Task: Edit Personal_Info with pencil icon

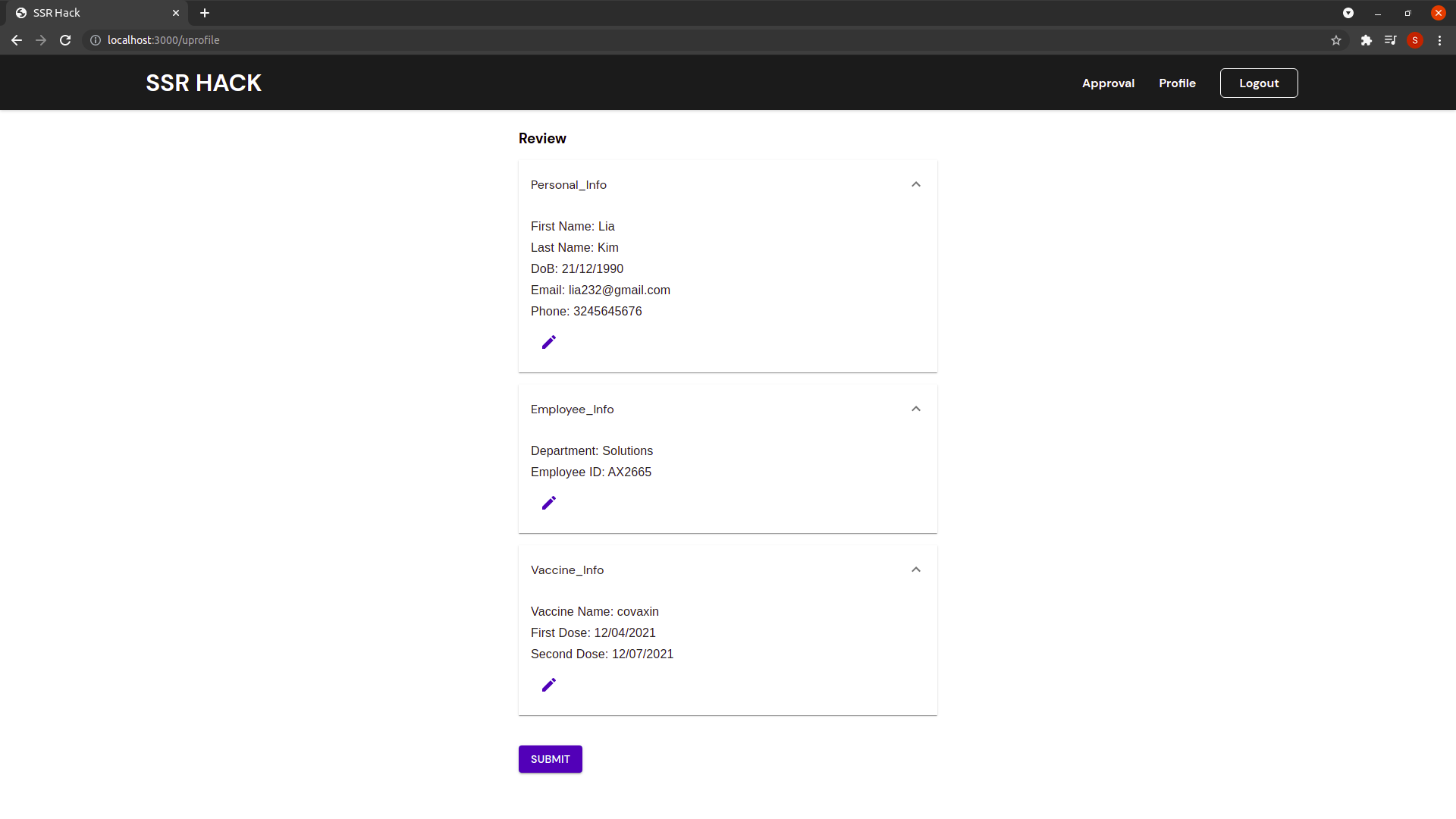Action: pyautogui.click(x=549, y=342)
